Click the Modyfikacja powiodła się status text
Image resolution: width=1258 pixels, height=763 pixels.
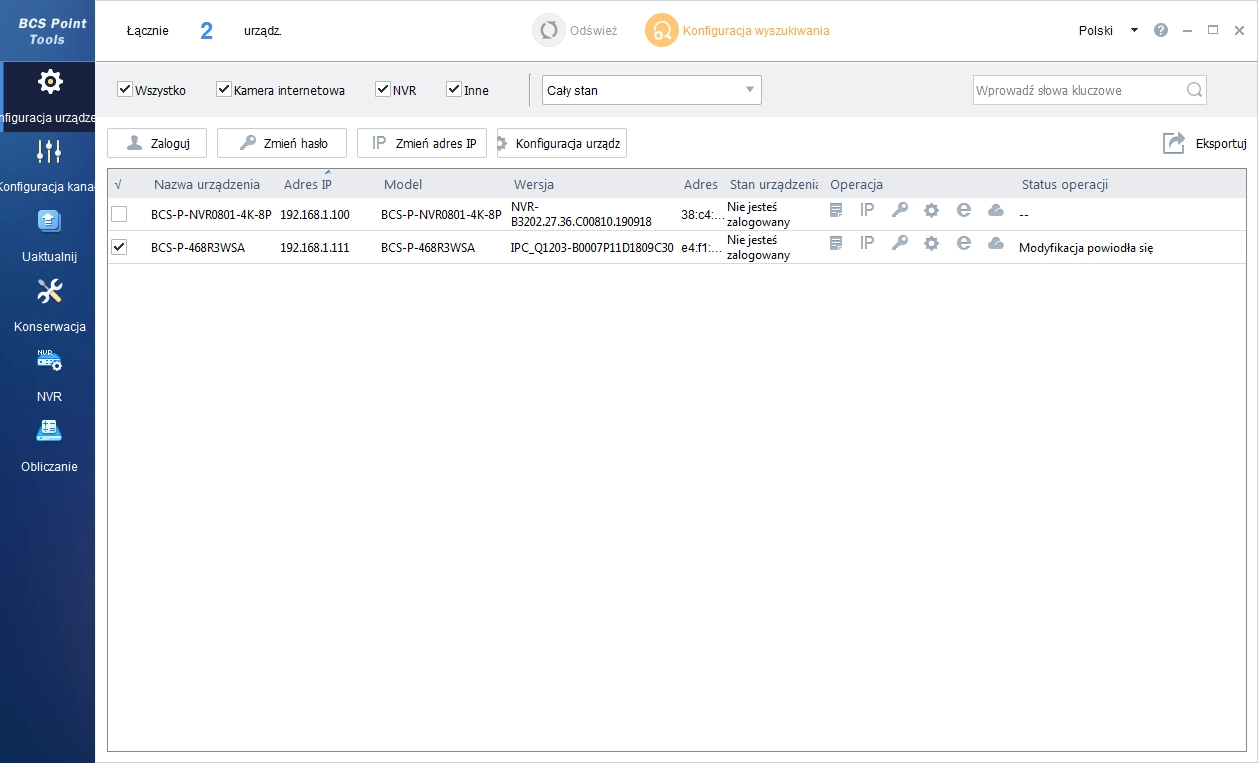pos(1086,247)
